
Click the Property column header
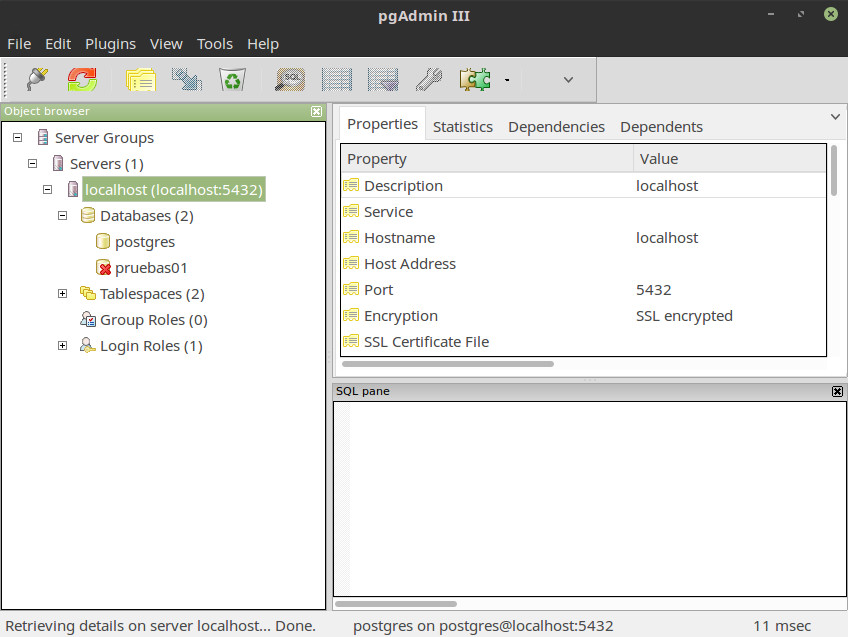[x=487, y=159]
